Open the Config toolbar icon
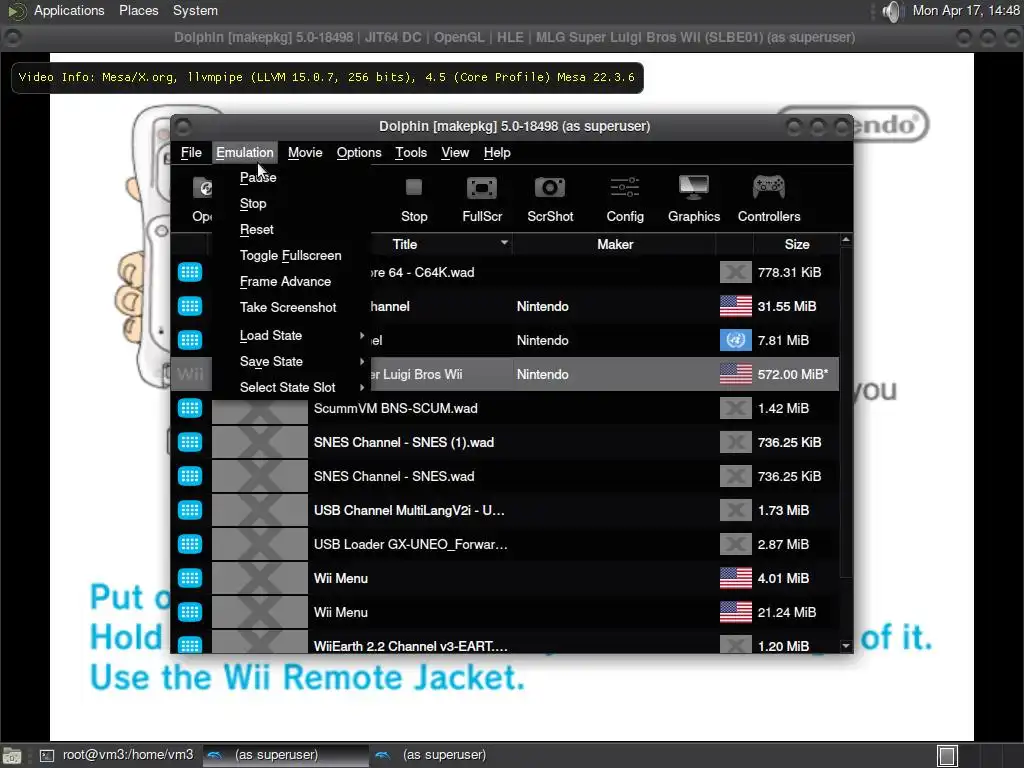The height and width of the screenshot is (768, 1024). coord(625,199)
